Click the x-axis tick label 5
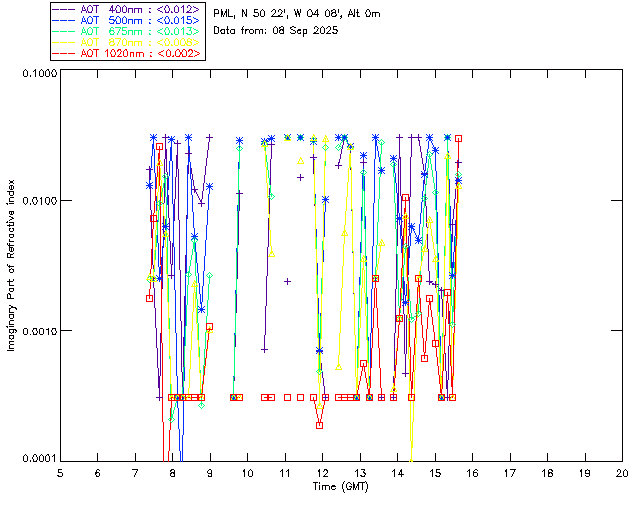The height and width of the screenshot is (512, 640). coord(60,473)
